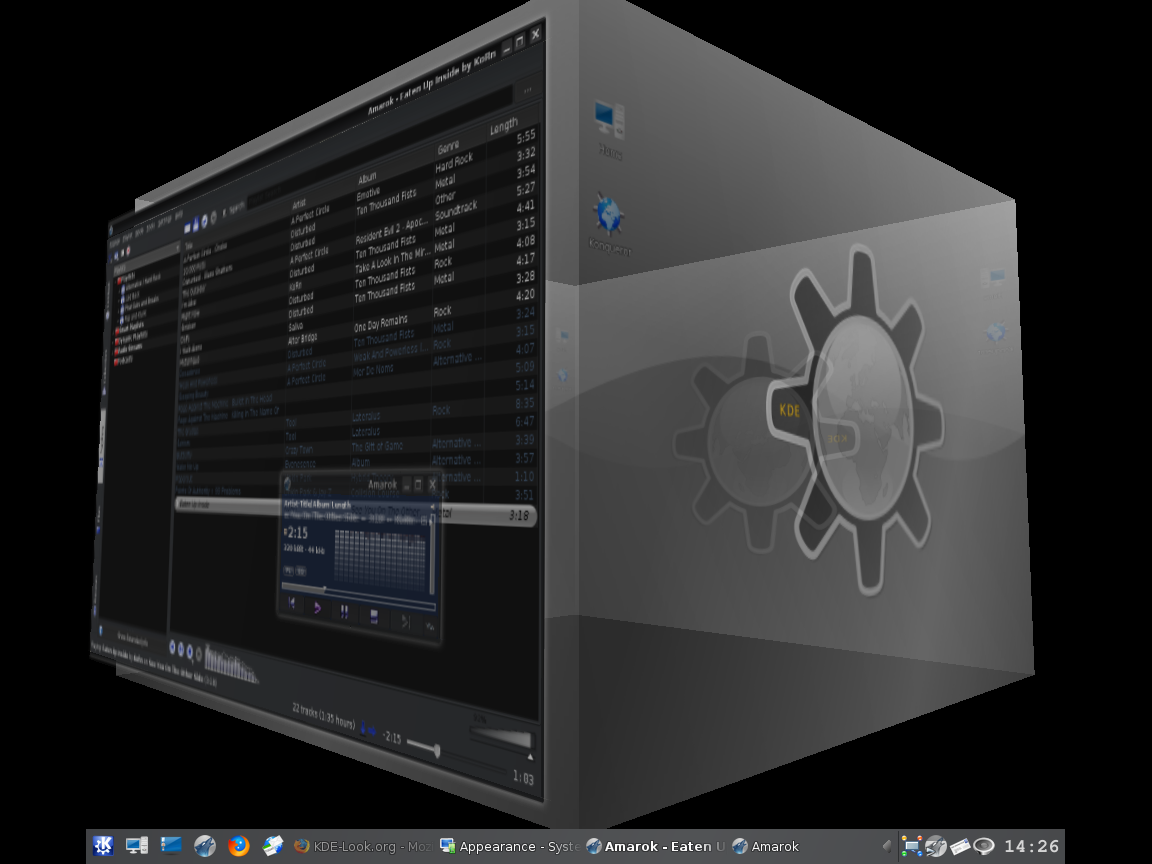Select the Soundtrack genre cell
1152x864 pixels.
coord(456,210)
